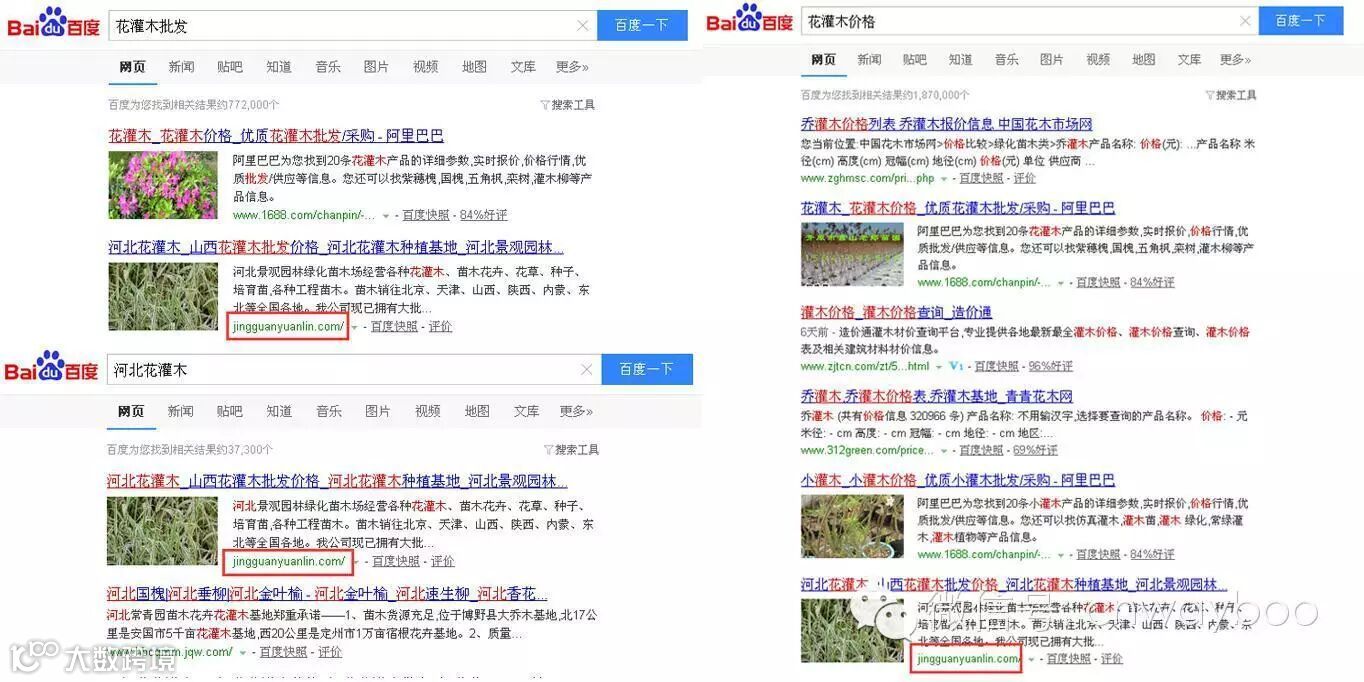Viewport: 1364px width, 682px height.
Task: Click 84%好评 link in 花灌木批发 results
Action: pos(483,216)
